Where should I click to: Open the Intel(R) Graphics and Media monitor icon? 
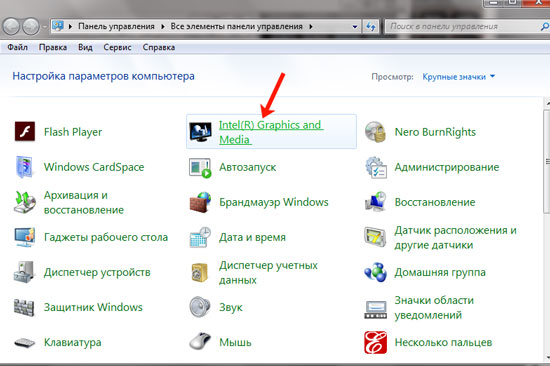pos(200,132)
